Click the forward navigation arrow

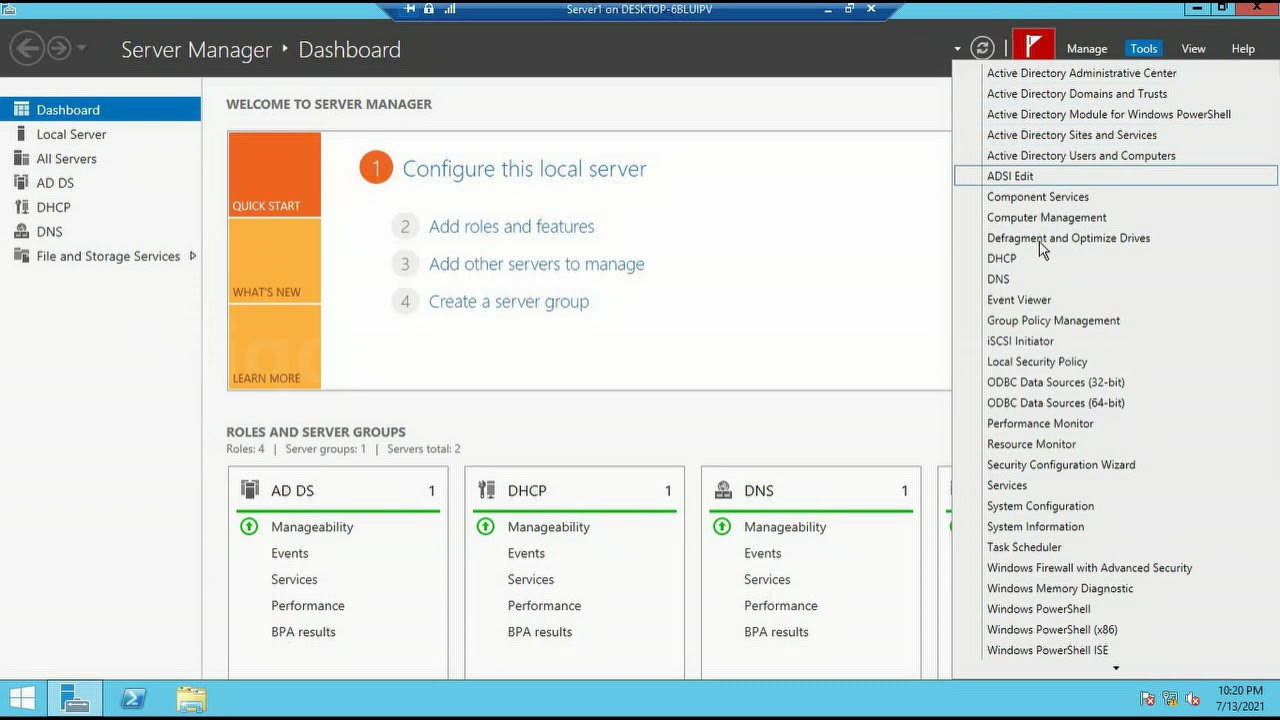pos(59,48)
